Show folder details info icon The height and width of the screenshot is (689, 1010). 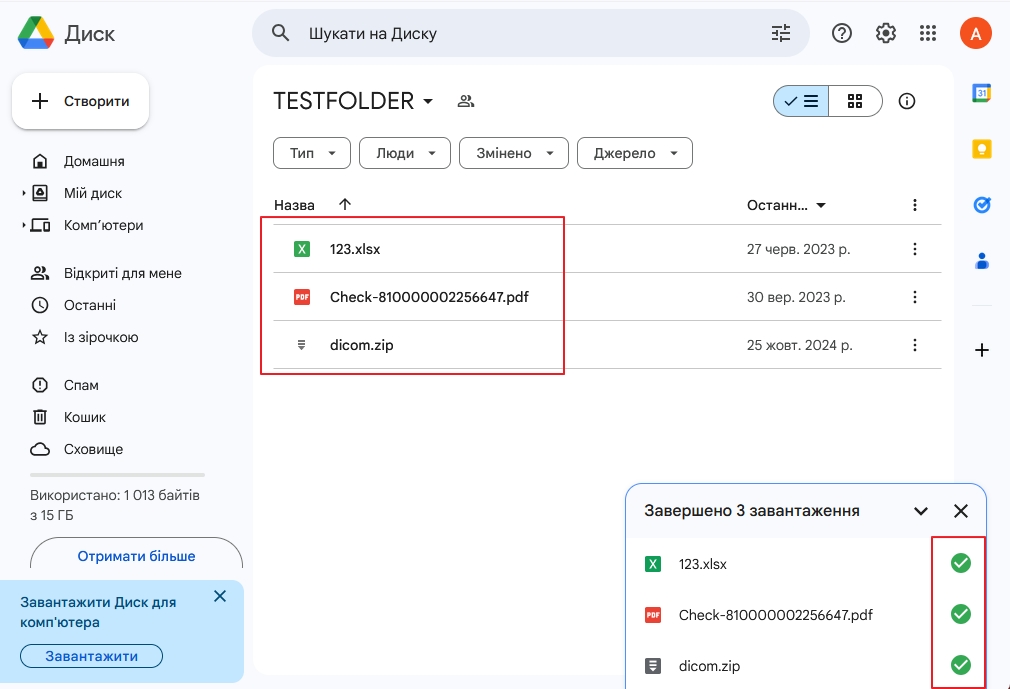907,101
